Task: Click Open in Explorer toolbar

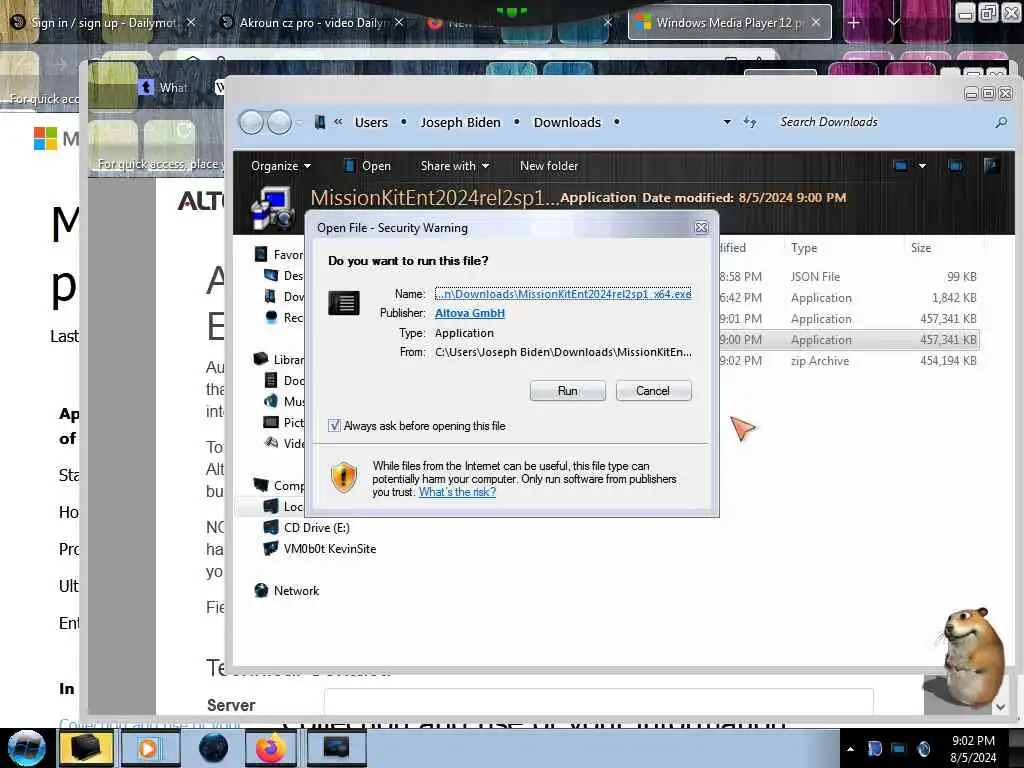Action: coord(368,166)
